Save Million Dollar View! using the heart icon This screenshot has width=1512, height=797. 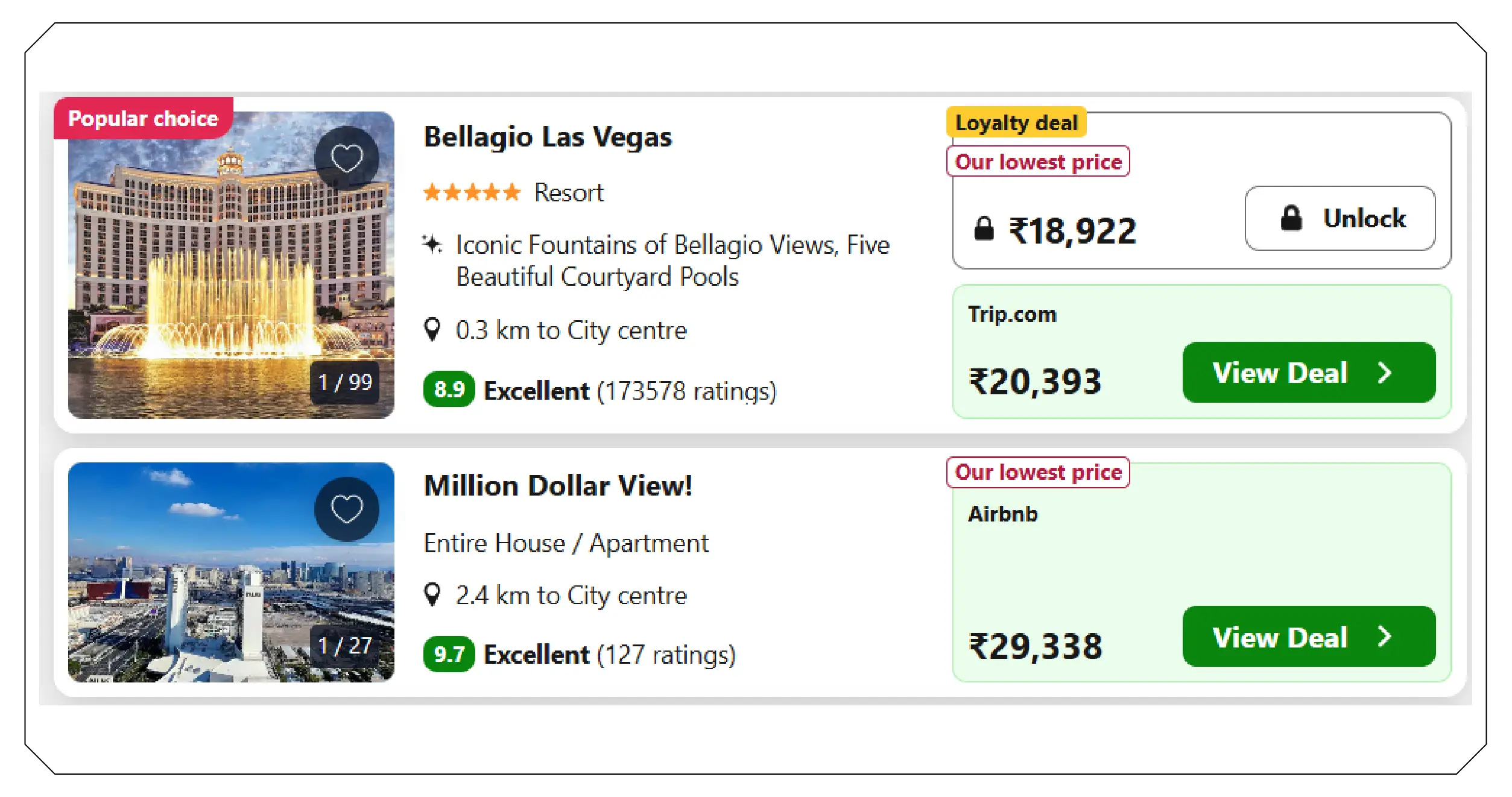pyautogui.click(x=347, y=508)
